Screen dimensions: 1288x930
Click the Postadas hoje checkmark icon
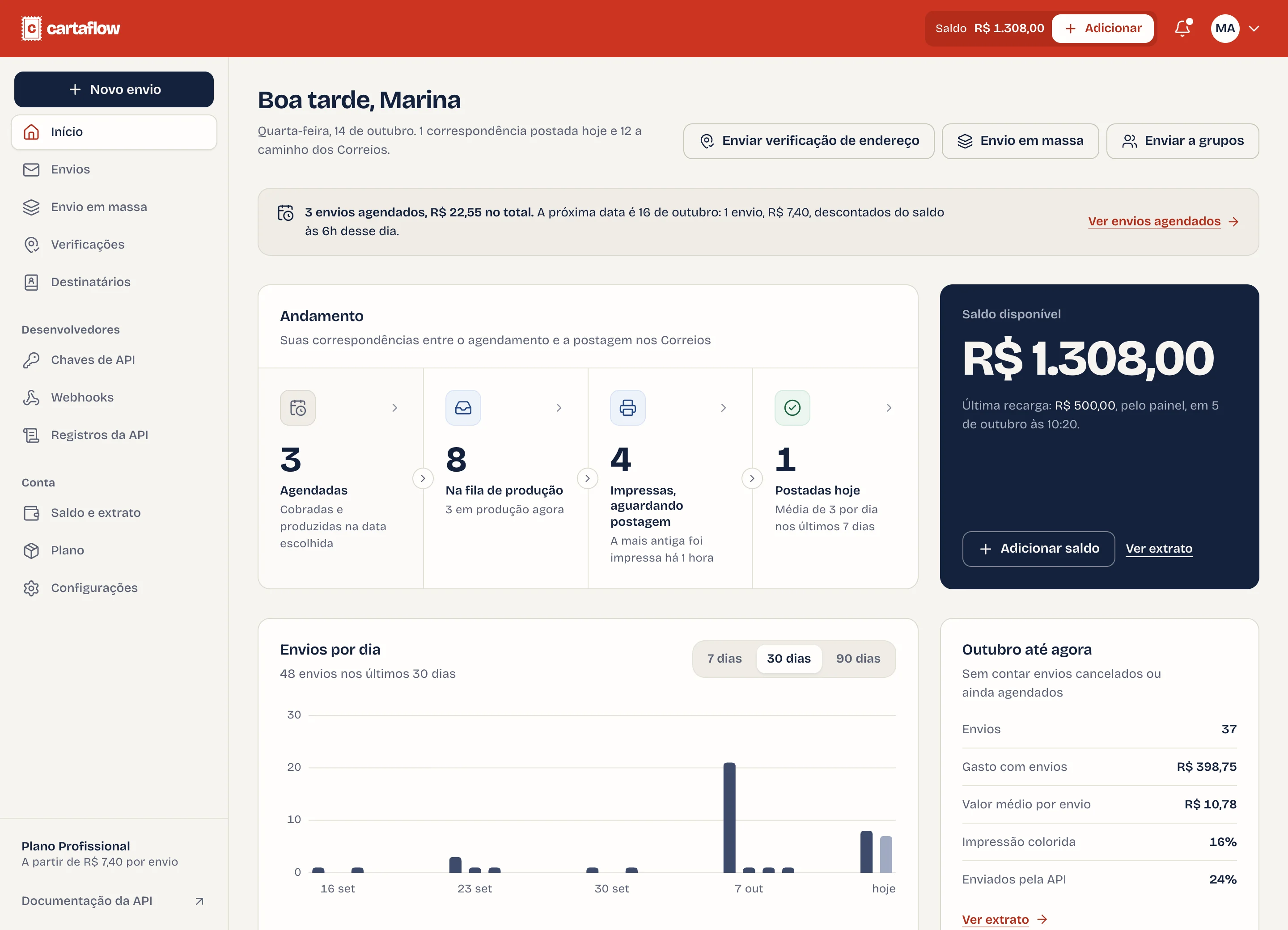click(x=792, y=408)
